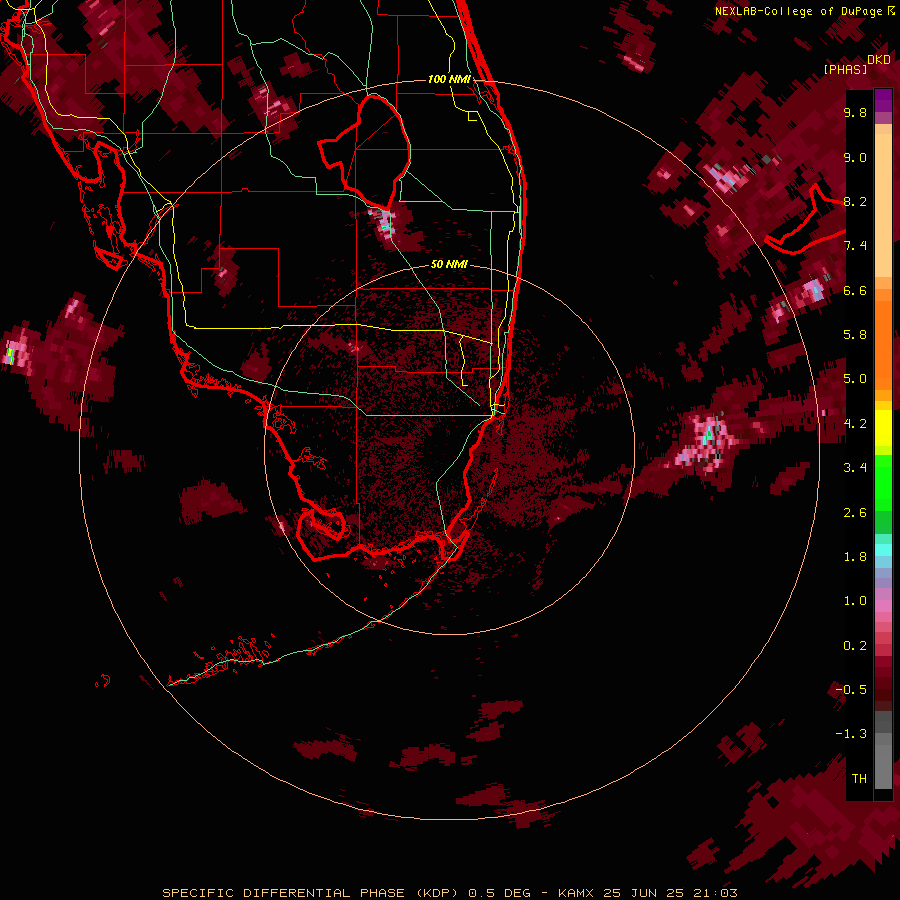Click the 0.5 DEG elevation text
The image size is (900, 900).
[x=499, y=893]
